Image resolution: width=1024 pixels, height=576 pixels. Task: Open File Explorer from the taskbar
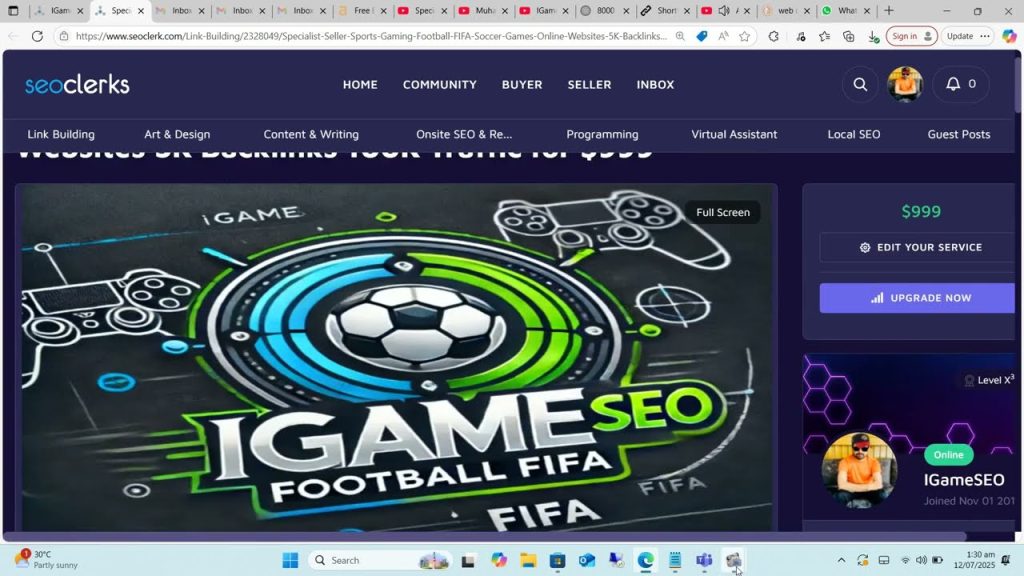[x=528, y=560]
